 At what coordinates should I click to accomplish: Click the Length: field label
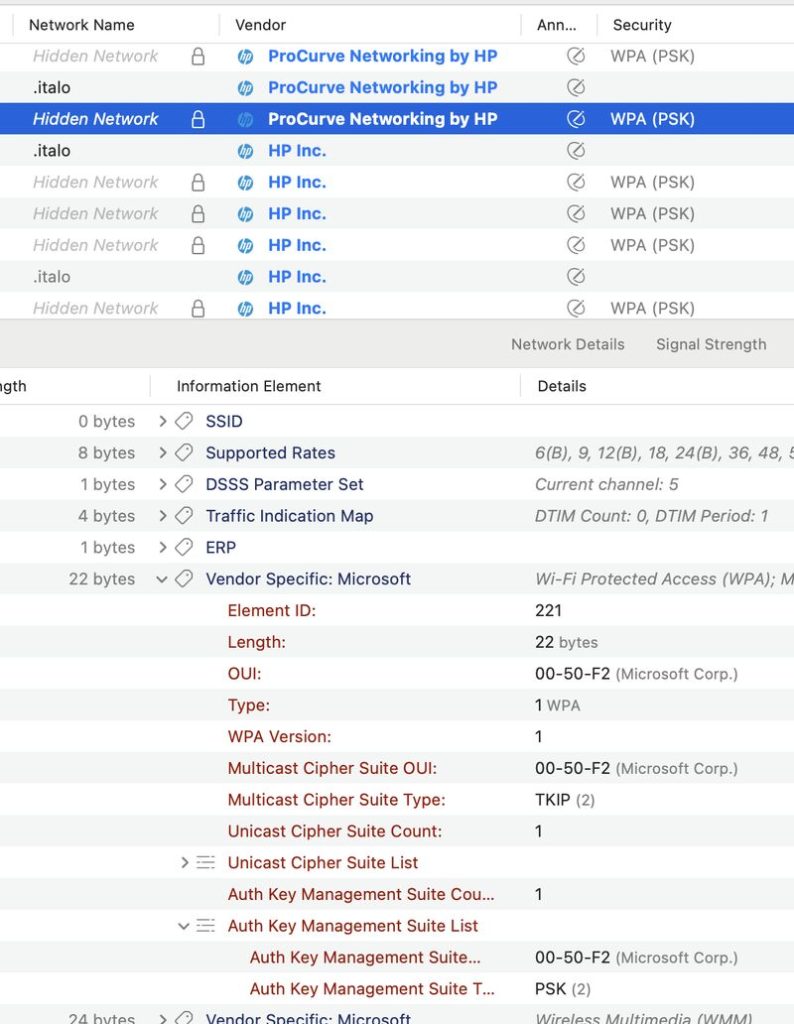pyautogui.click(x=257, y=642)
